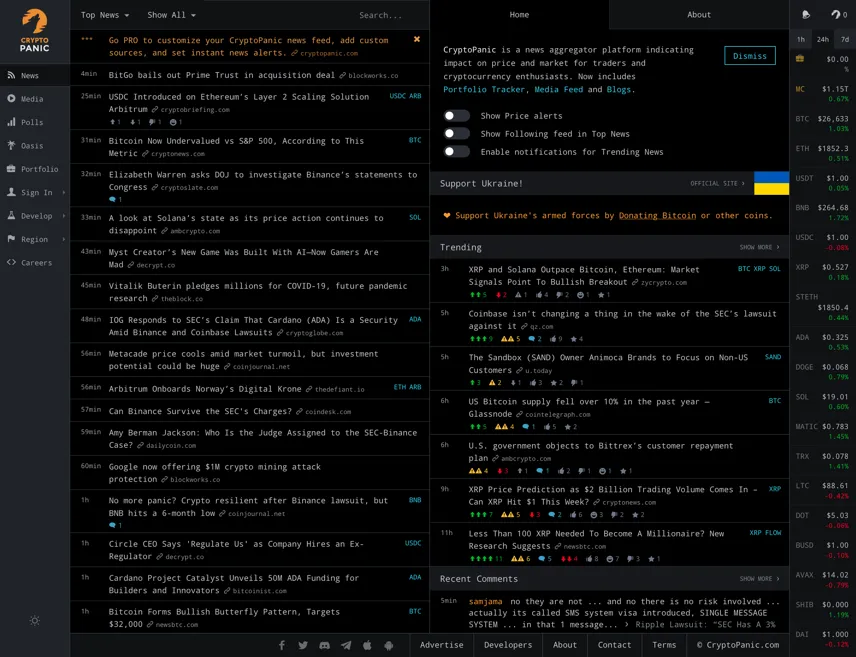Image resolution: width=856 pixels, height=657 pixels.
Task: Switch to the About tab at top
Action: click(x=699, y=15)
